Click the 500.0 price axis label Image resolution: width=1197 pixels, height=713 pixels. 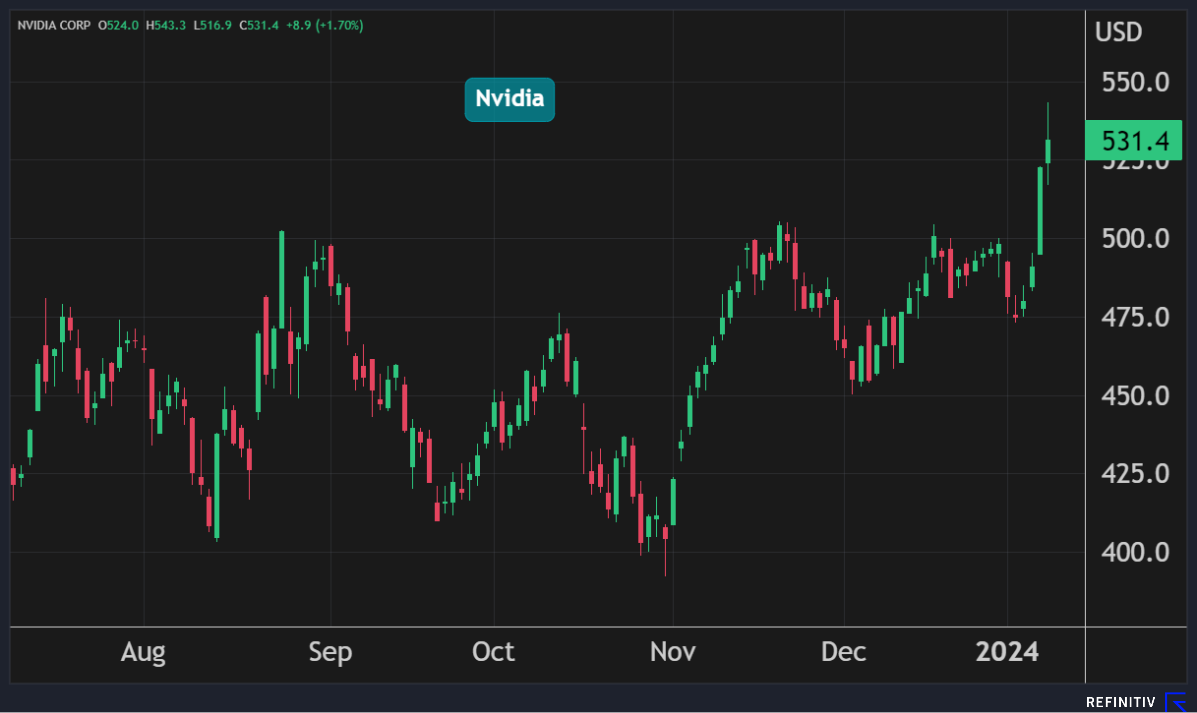(1135, 239)
